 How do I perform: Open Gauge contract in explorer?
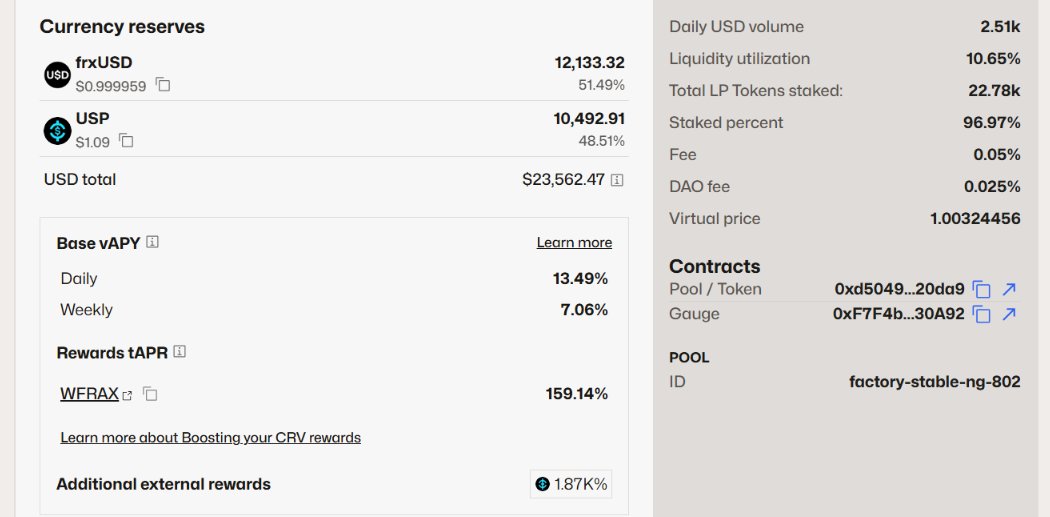click(x=1008, y=314)
